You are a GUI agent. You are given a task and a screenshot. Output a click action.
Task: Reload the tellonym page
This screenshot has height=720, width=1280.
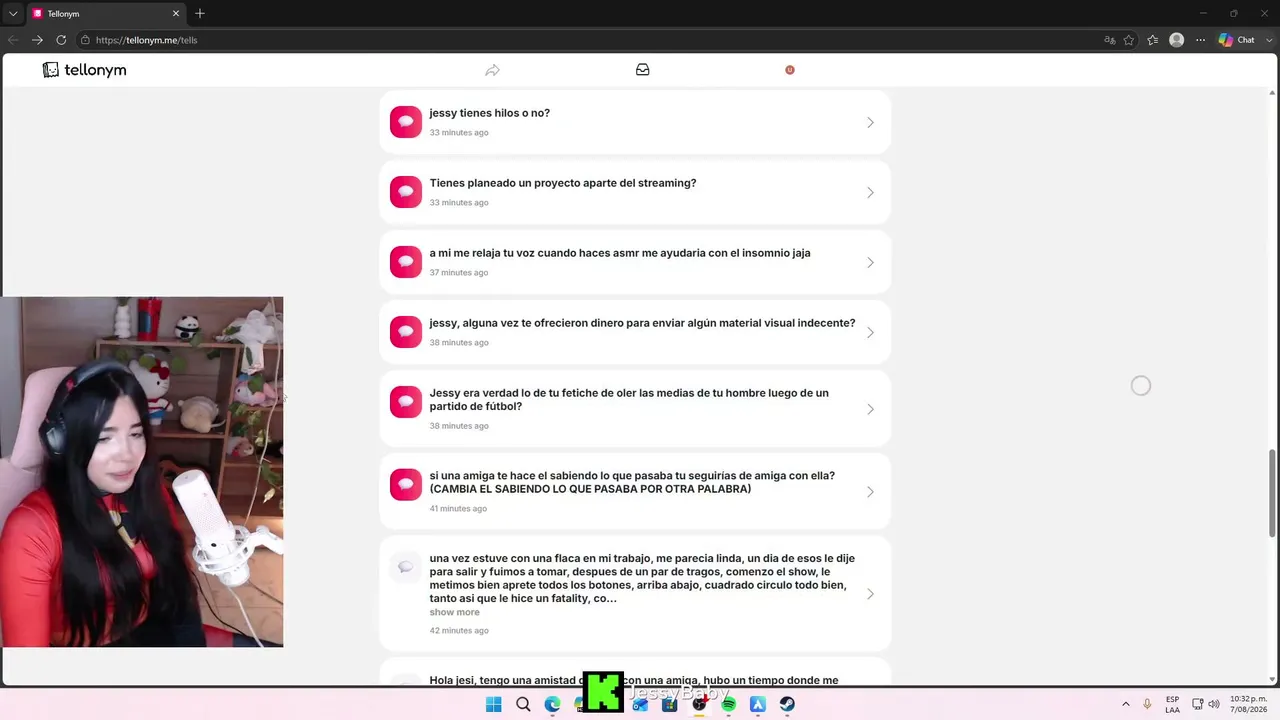(x=61, y=40)
